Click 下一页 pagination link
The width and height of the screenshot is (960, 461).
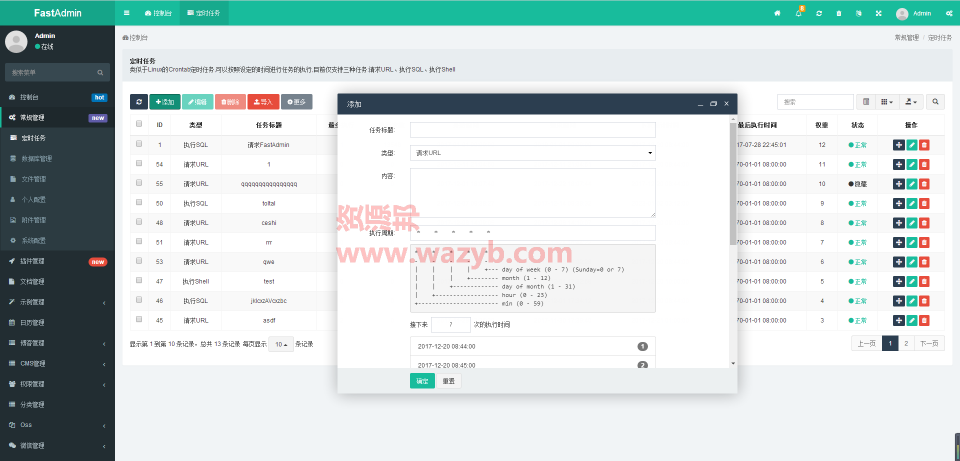coord(929,343)
